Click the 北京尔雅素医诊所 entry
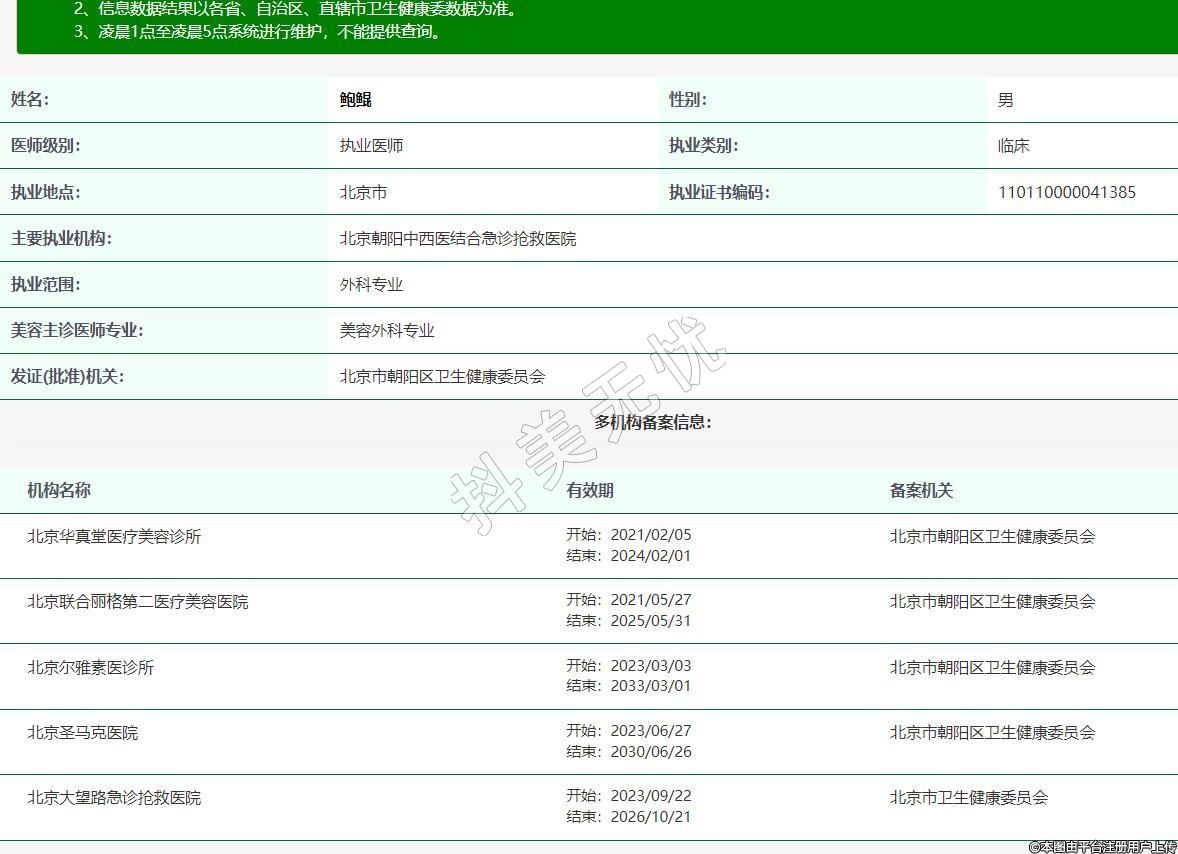Viewport: 1178px width, 854px height. click(91, 667)
